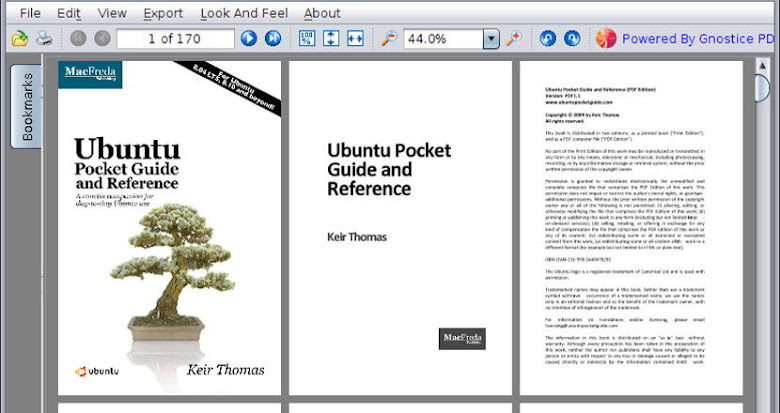Open the Export menu
Screen dimensions: 780x413
pyautogui.click(x=163, y=13)
